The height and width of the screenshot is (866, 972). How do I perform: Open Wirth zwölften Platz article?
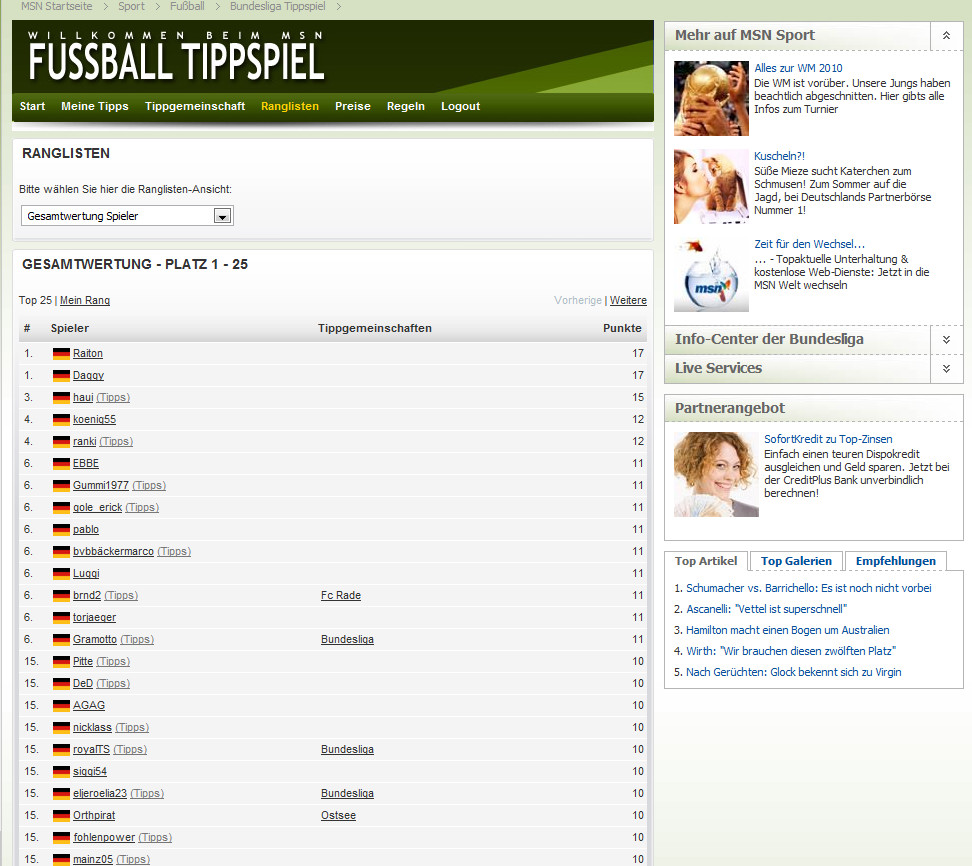click(x=791, y=651)
